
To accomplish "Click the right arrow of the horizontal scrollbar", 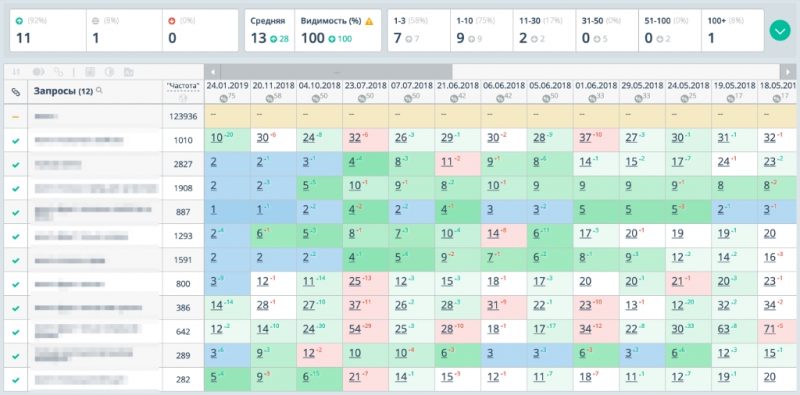I will pyautogui.click(x=788, y=71).
